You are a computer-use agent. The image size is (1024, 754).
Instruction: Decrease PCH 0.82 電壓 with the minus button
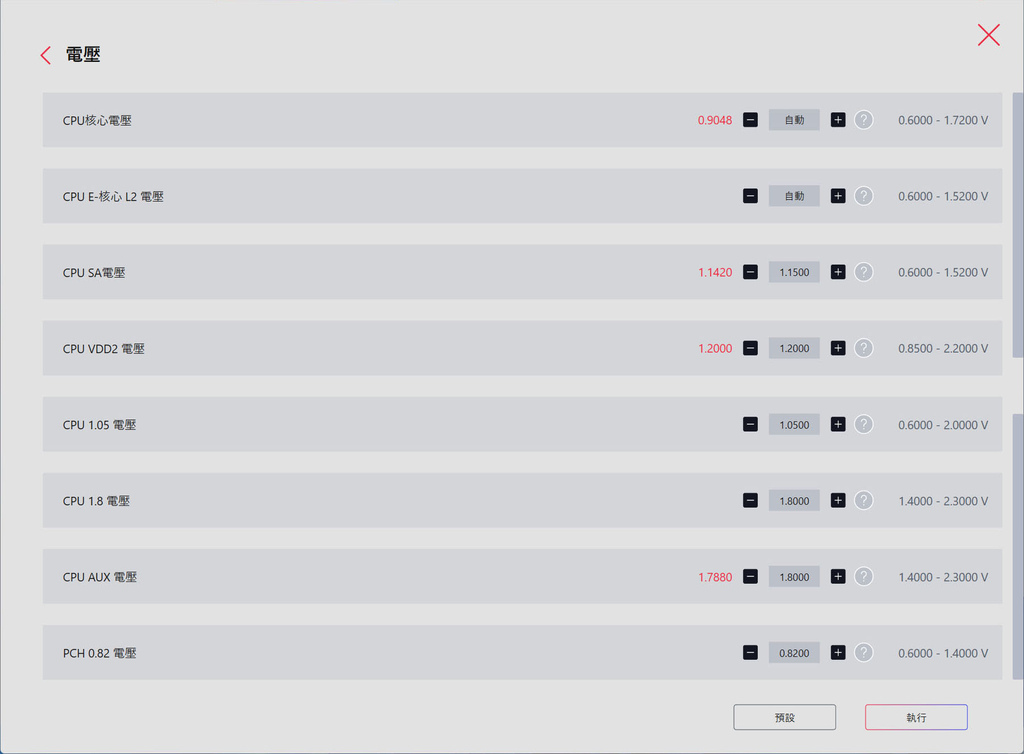click(x=750, y=653)
